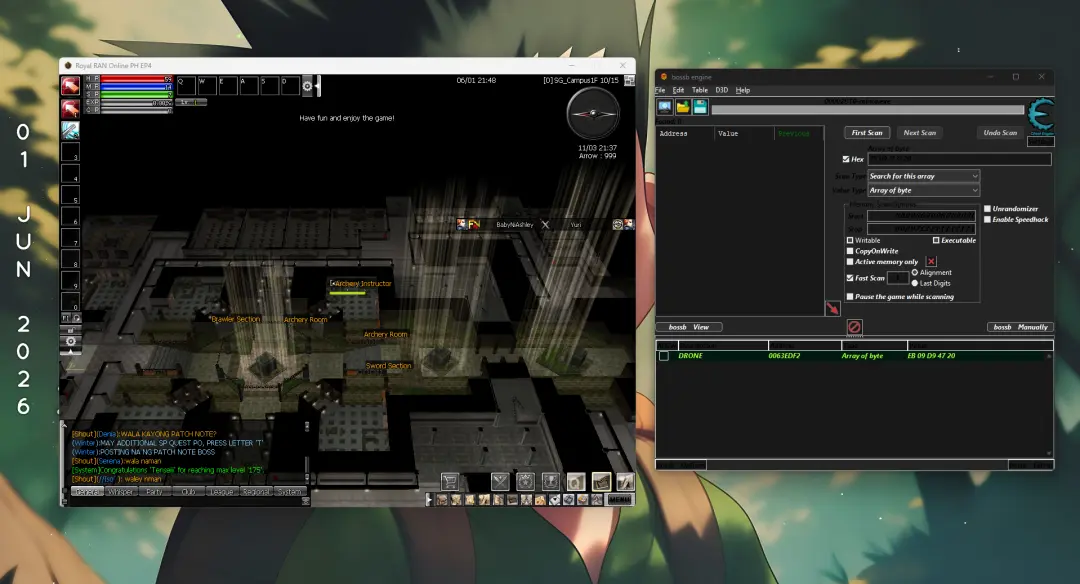This screenshot has width=1080, height=584.
Task: Click the icon at the game window's top-right corner
Action: point(629,81)
